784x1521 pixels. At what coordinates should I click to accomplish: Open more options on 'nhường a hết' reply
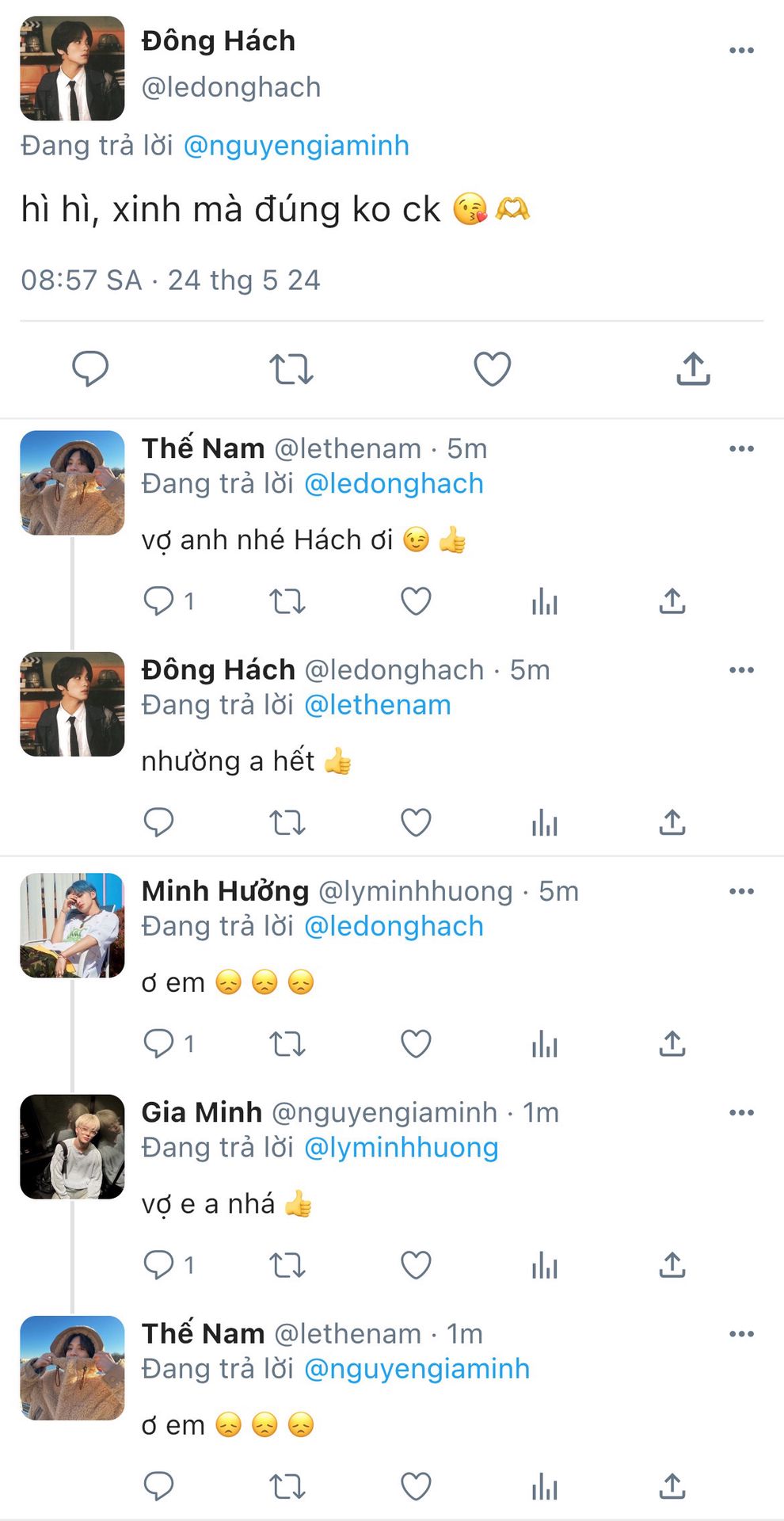pyautogui.click(x=741, y=670)
